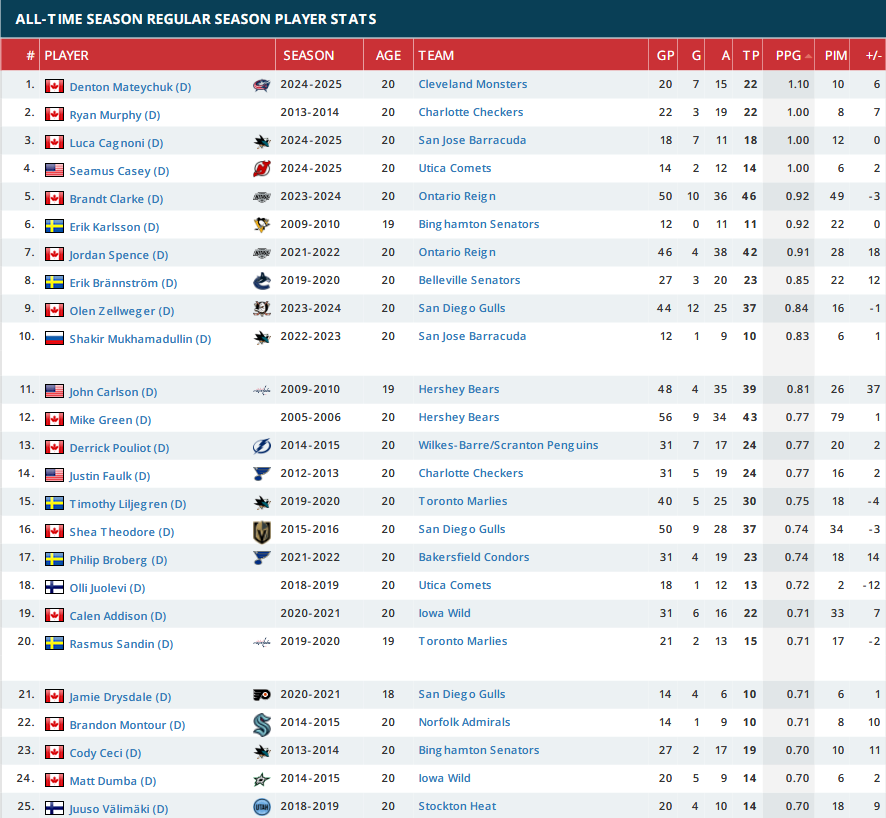
Task: Click 37 plus/minus in John Carlson row
Action: coord(874,389)
